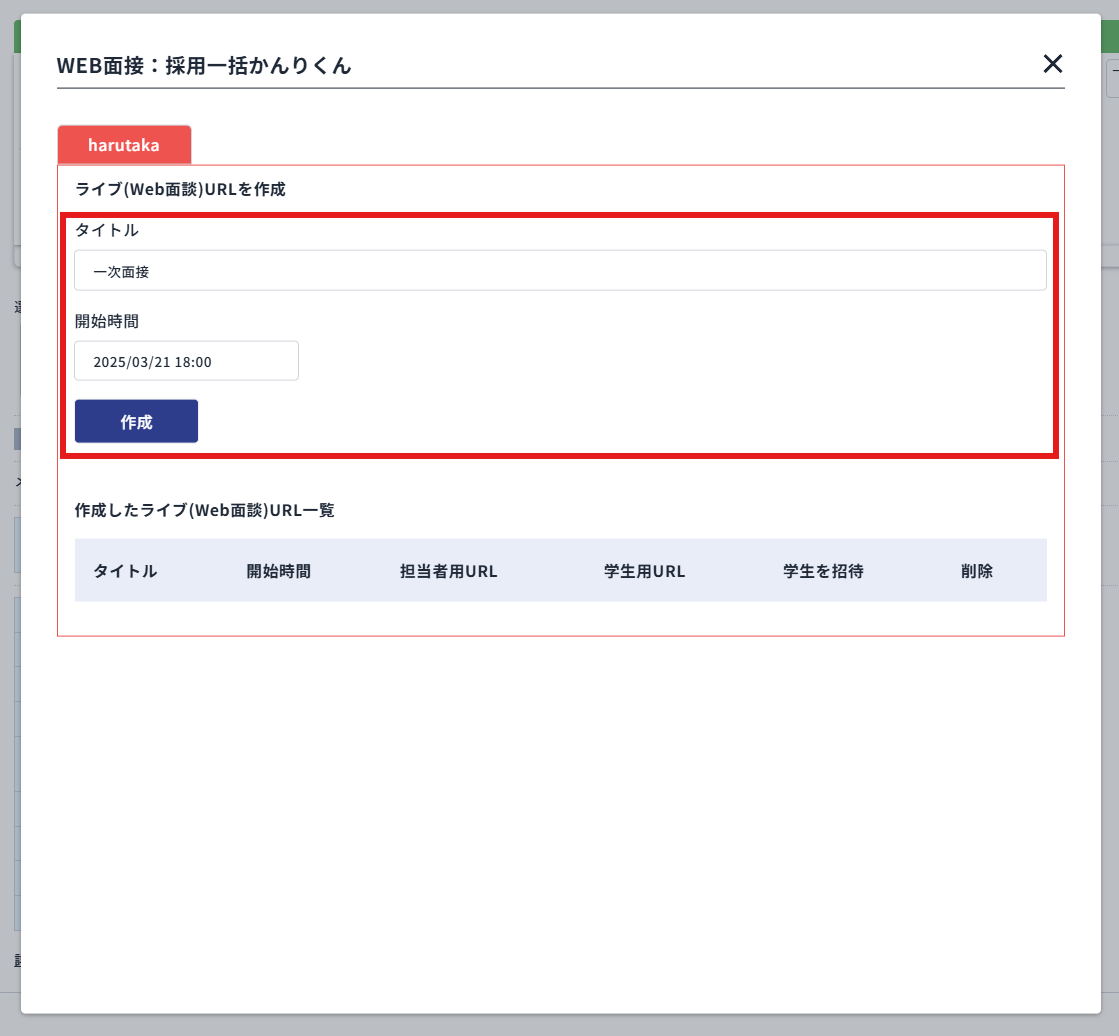The width and height of the screenshot is (1119, 1036).
Task: Click the partially hidden button at right edge
Action: 1112,78
